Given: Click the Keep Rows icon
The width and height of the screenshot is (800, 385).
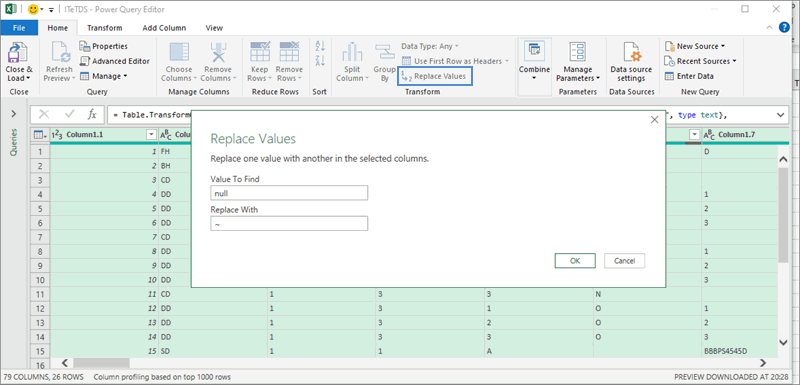Looking at the screenshot, I should pos(260,52).
